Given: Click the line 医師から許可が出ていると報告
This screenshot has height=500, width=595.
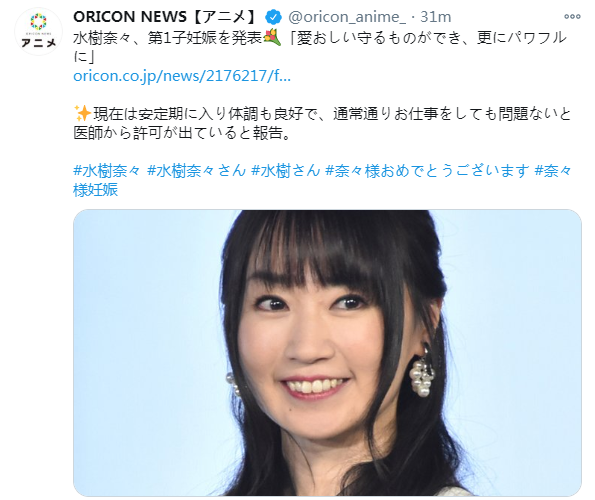Looking at the screenshot, I should pos(182,133).
